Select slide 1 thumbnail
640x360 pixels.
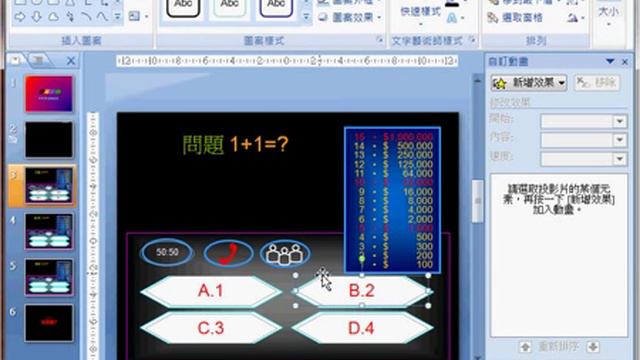(x=49, y=94)
